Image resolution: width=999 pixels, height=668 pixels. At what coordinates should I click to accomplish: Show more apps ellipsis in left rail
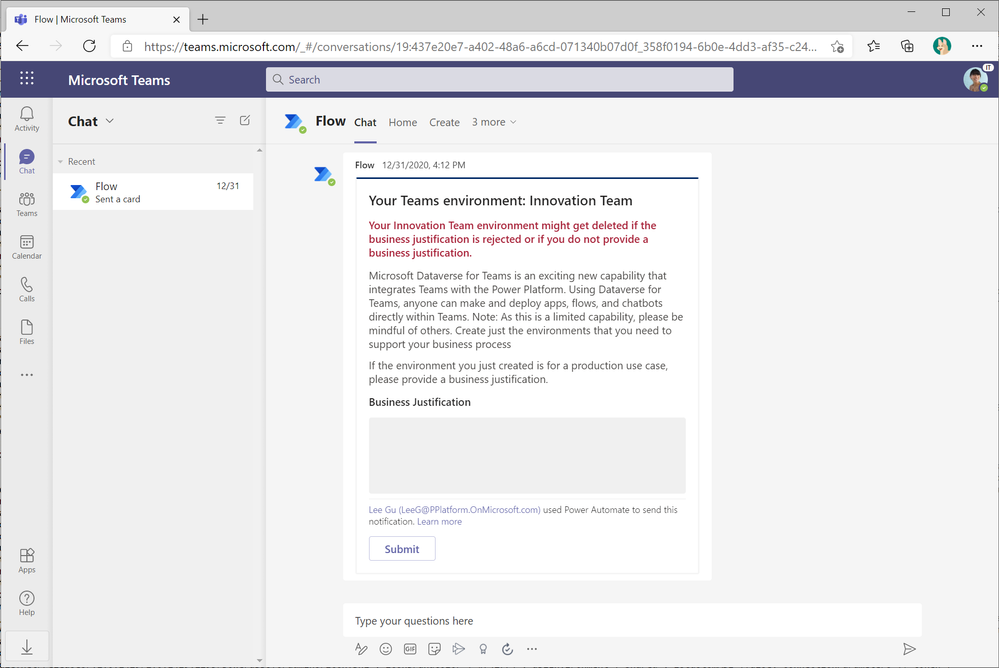pos(27,375)
